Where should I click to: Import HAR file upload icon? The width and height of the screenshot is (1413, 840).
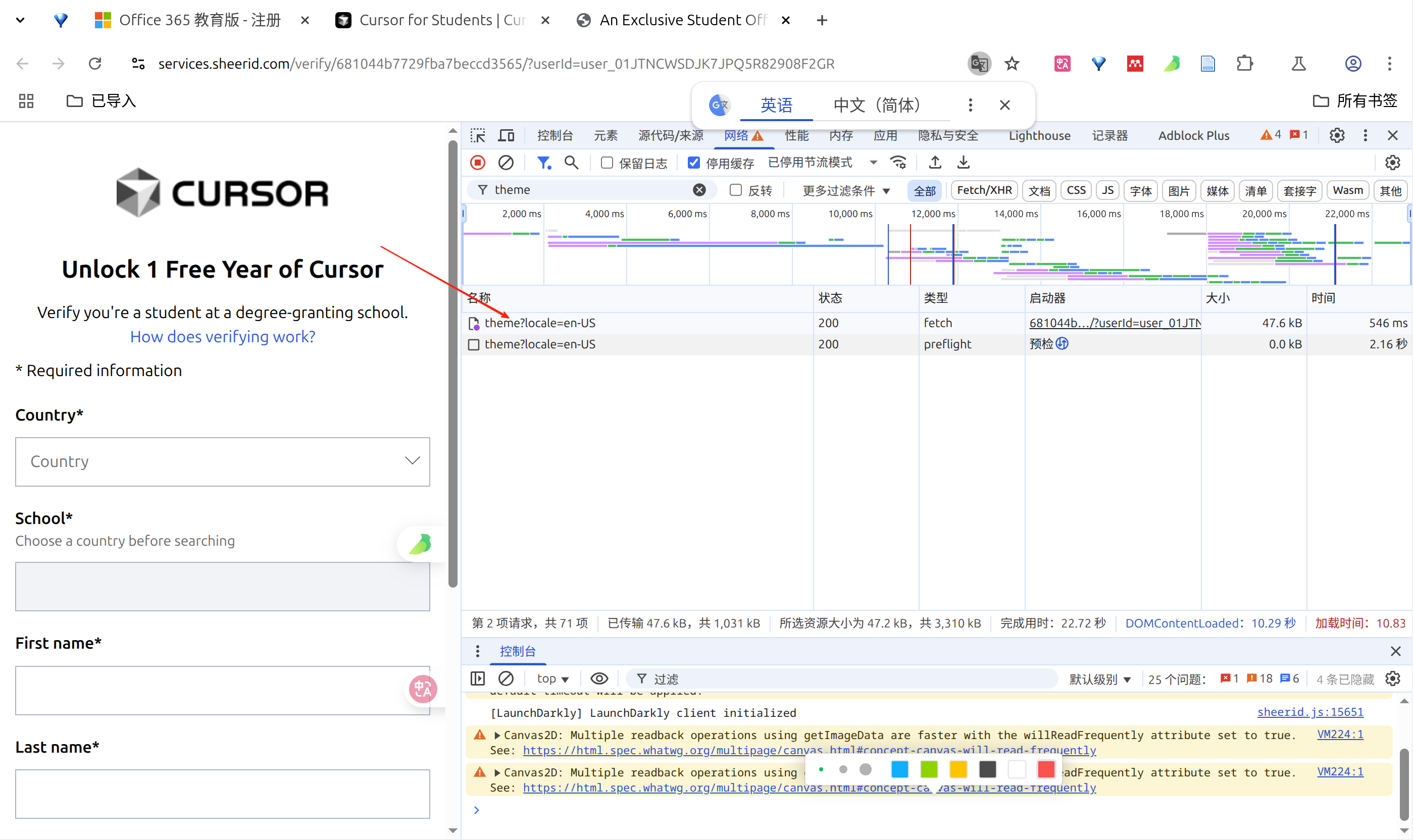pos(935,163)
